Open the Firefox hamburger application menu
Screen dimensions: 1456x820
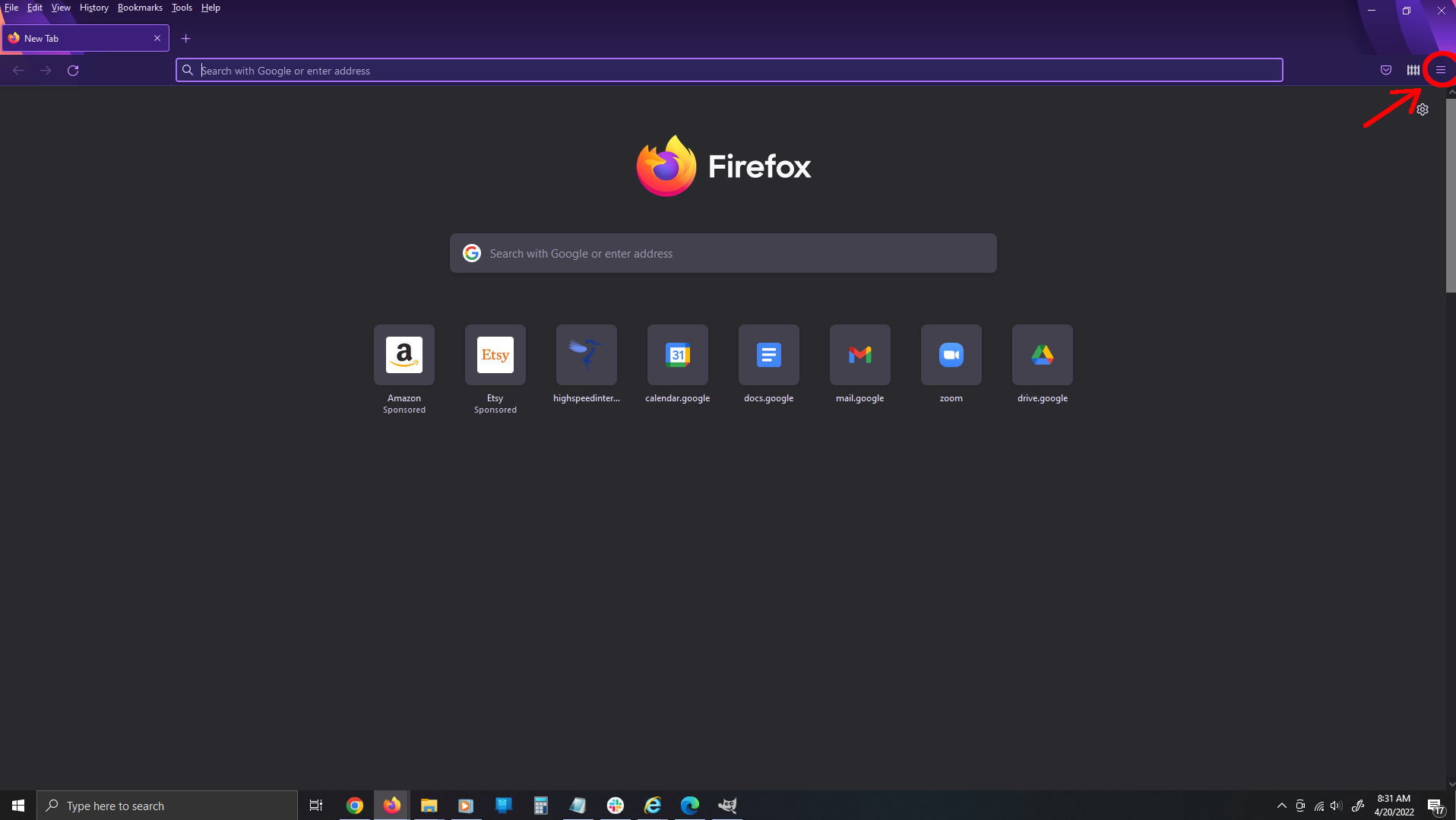[1440, 70]
